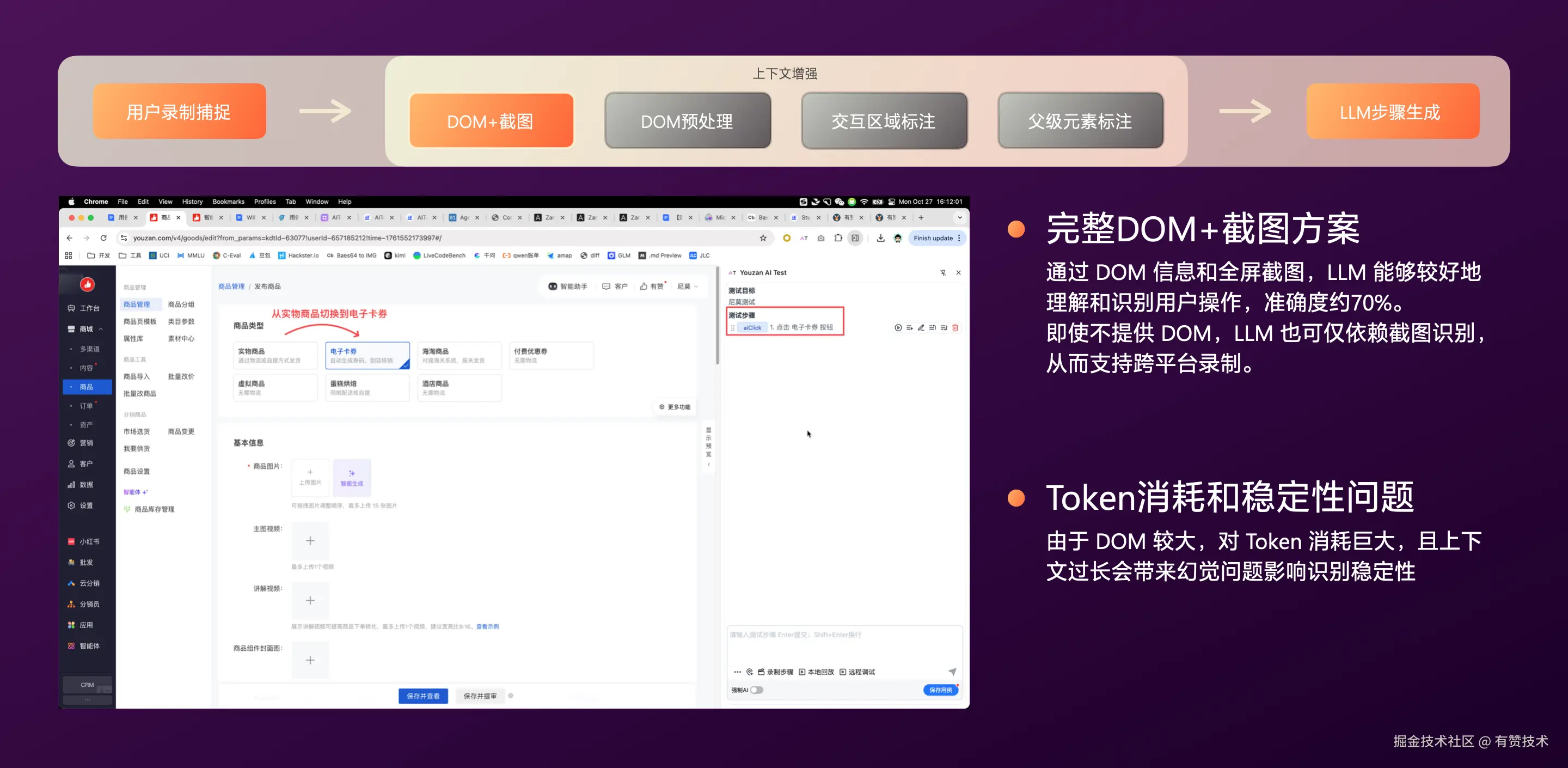Image resolution: width=1568 pixels, height=768 pixels.
Task: Open 商品分组 in the goods submenu
Action: point(181,304)
